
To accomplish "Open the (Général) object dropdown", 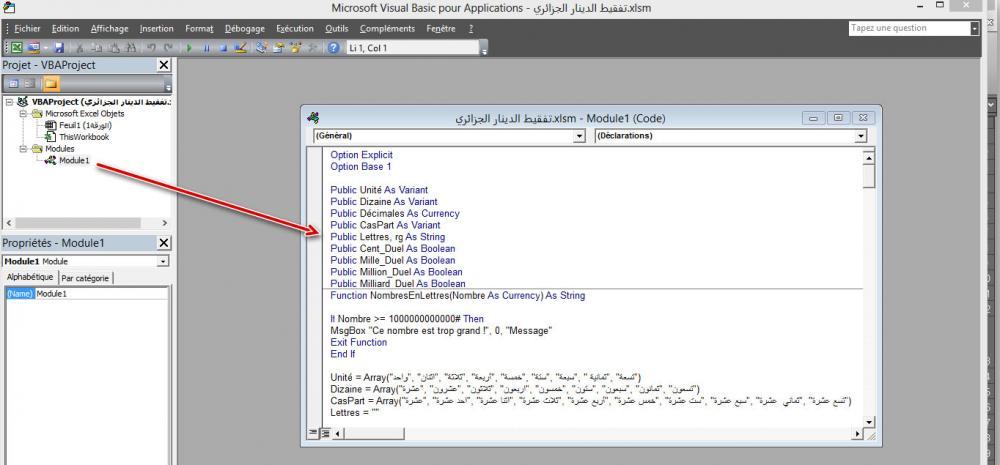I will tap(579, 136).
